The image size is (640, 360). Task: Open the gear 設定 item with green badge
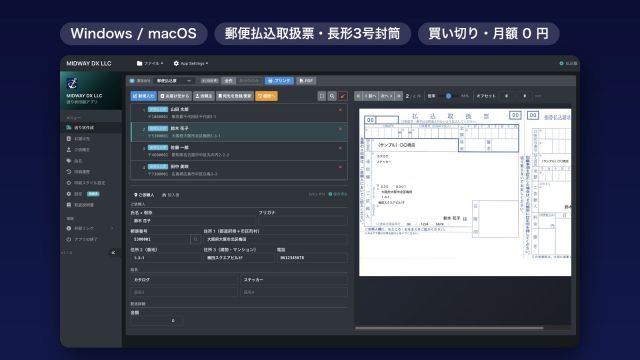click(91, 194)
